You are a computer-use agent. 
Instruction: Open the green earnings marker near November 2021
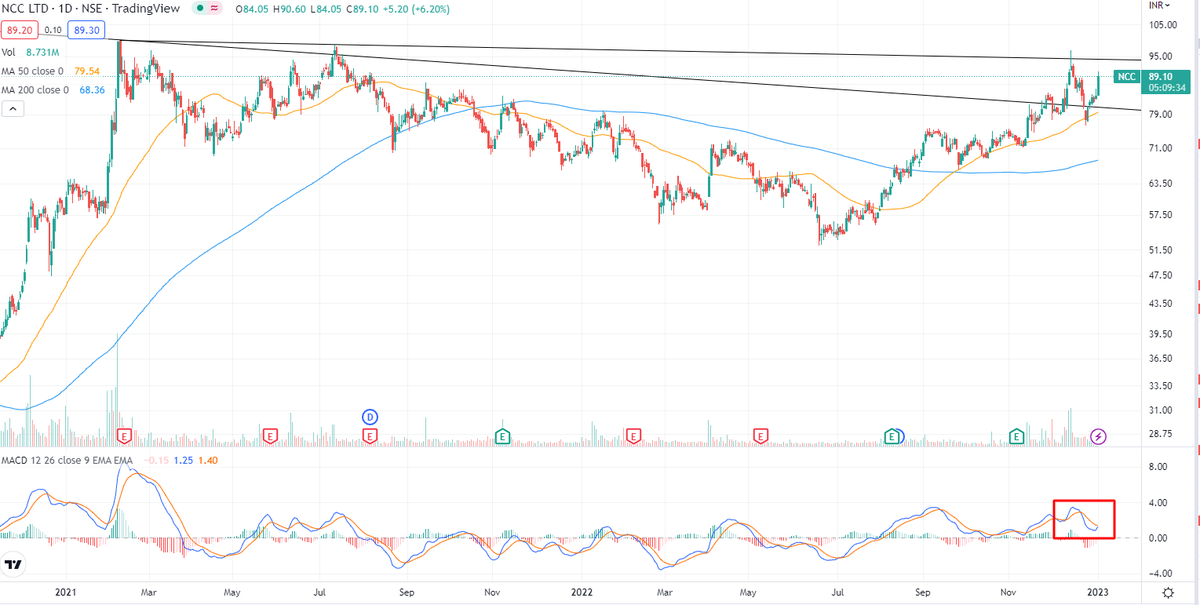pyautogui.click(x=503, y=436)
